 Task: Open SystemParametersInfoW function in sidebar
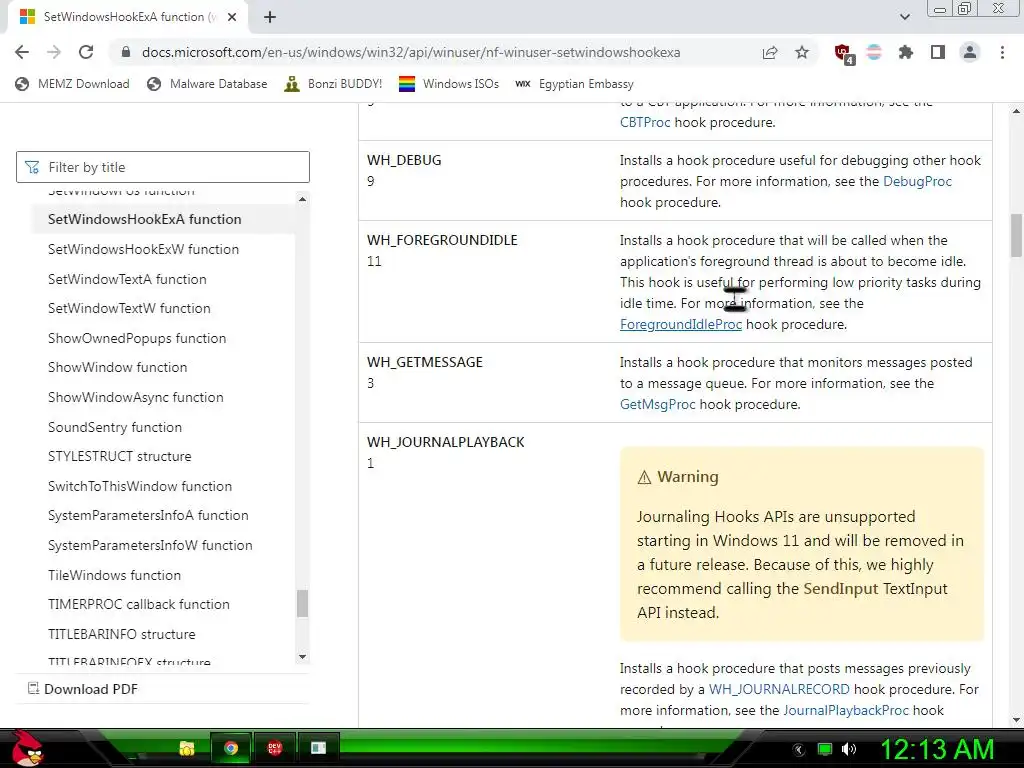pyautogui.click(x=150, y=545)
